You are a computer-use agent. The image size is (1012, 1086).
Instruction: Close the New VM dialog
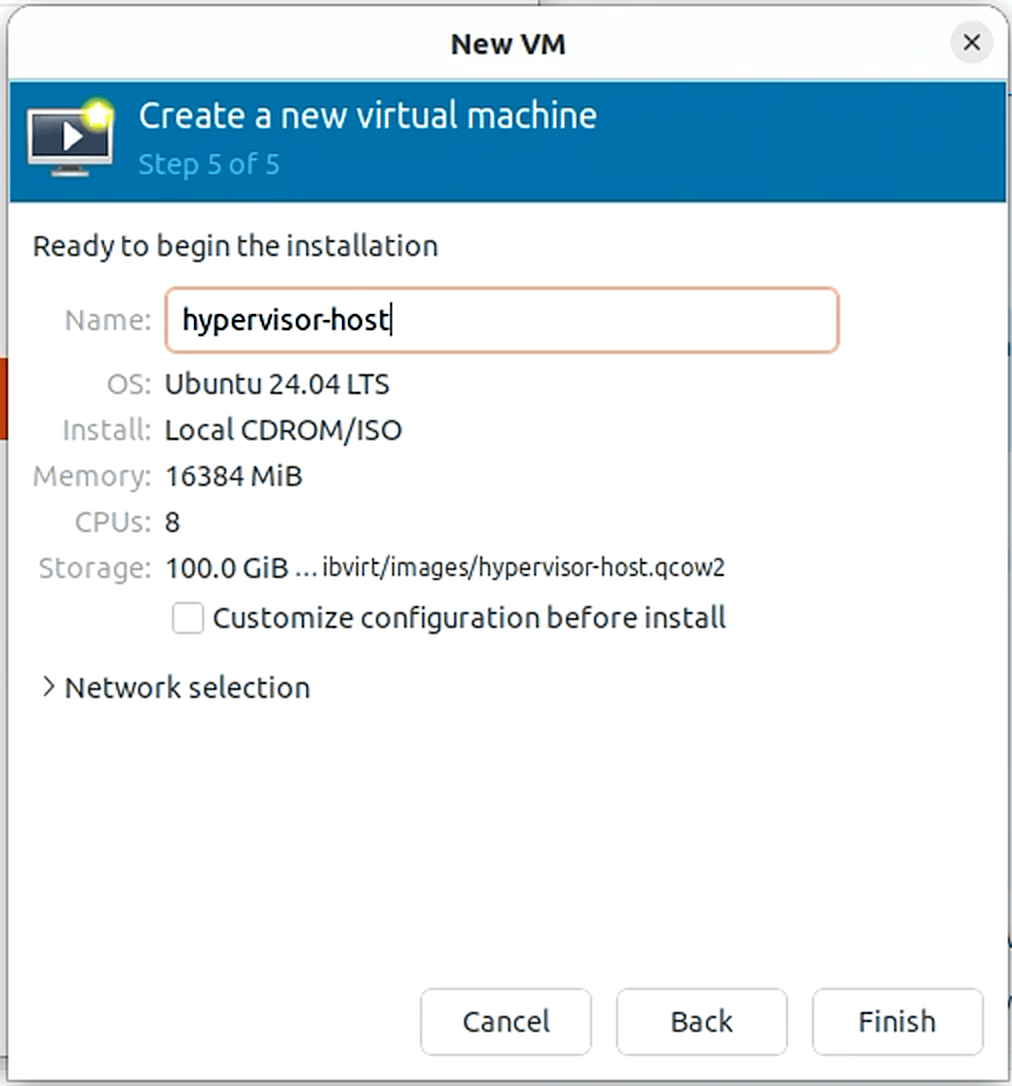point(970,43)
